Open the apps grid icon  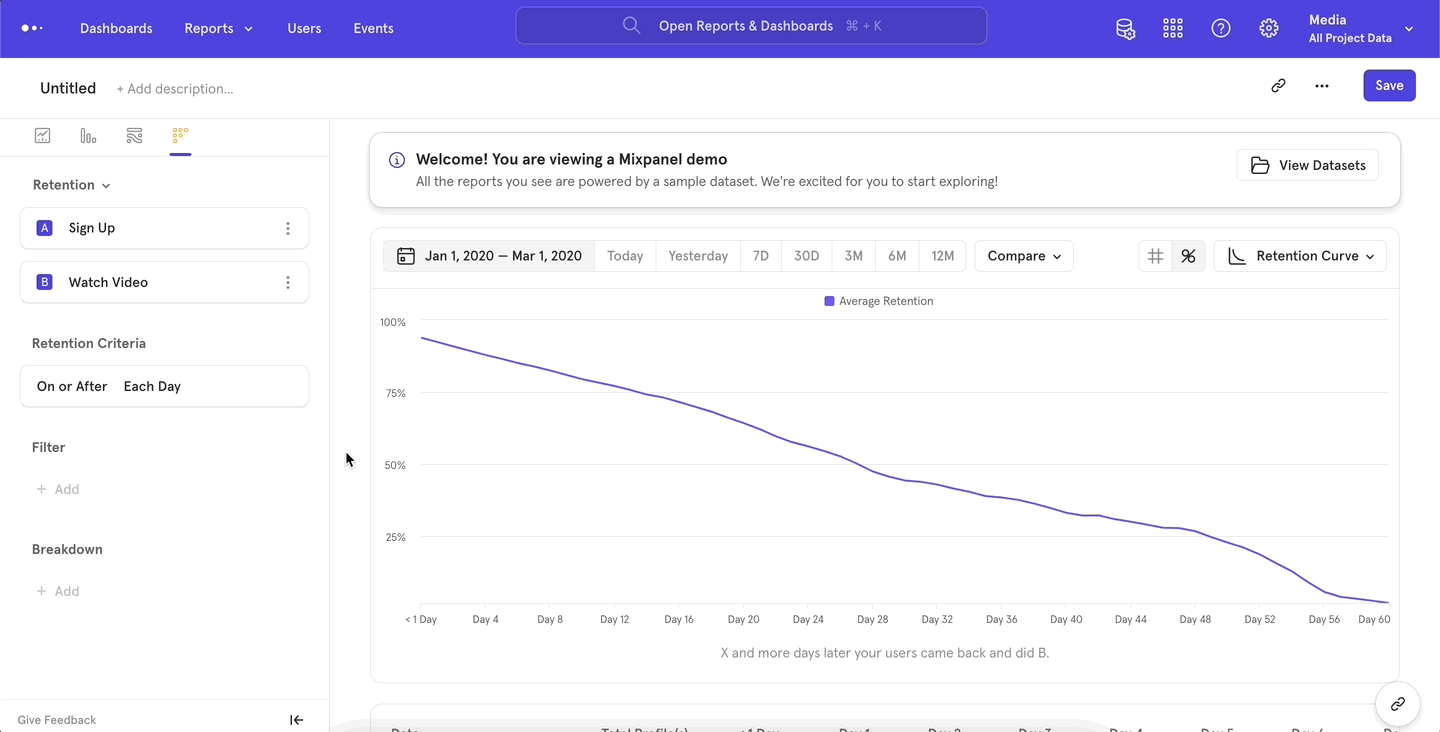[1172, 28]
